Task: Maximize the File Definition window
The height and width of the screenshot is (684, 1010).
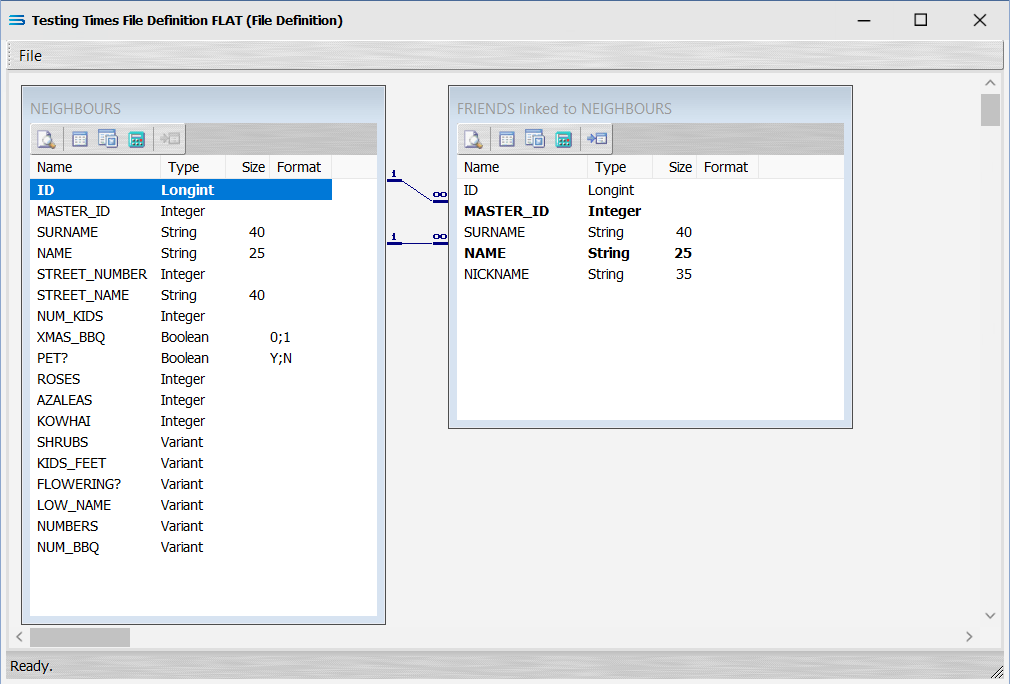Action: click(921, 20)
